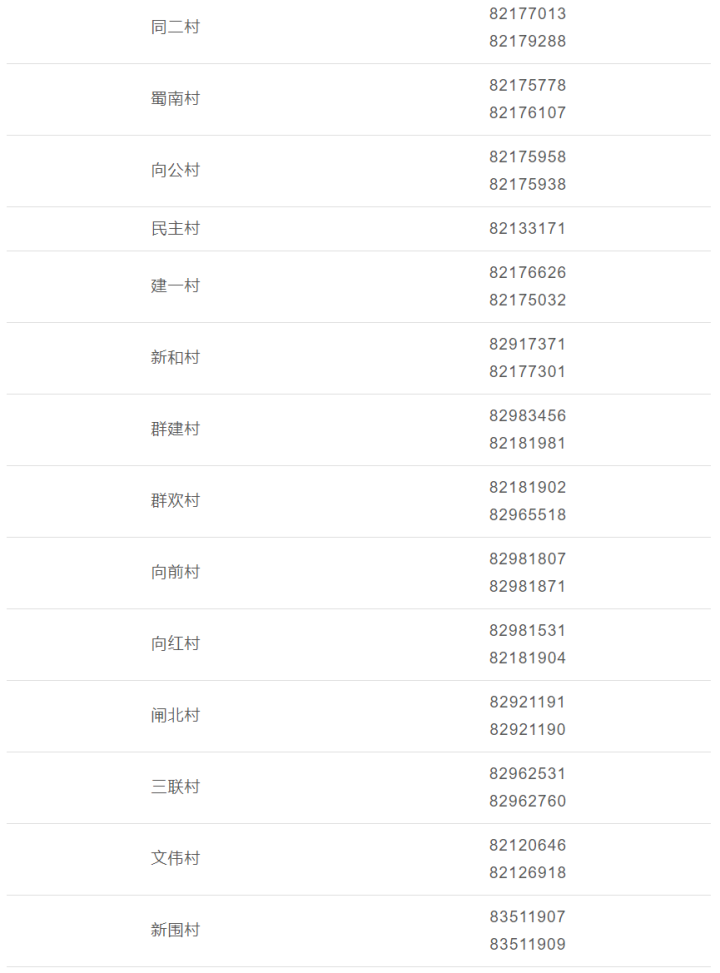Click phone number 82176107
The width and height of the screenshot is (720, 973).
pos(527,113)
